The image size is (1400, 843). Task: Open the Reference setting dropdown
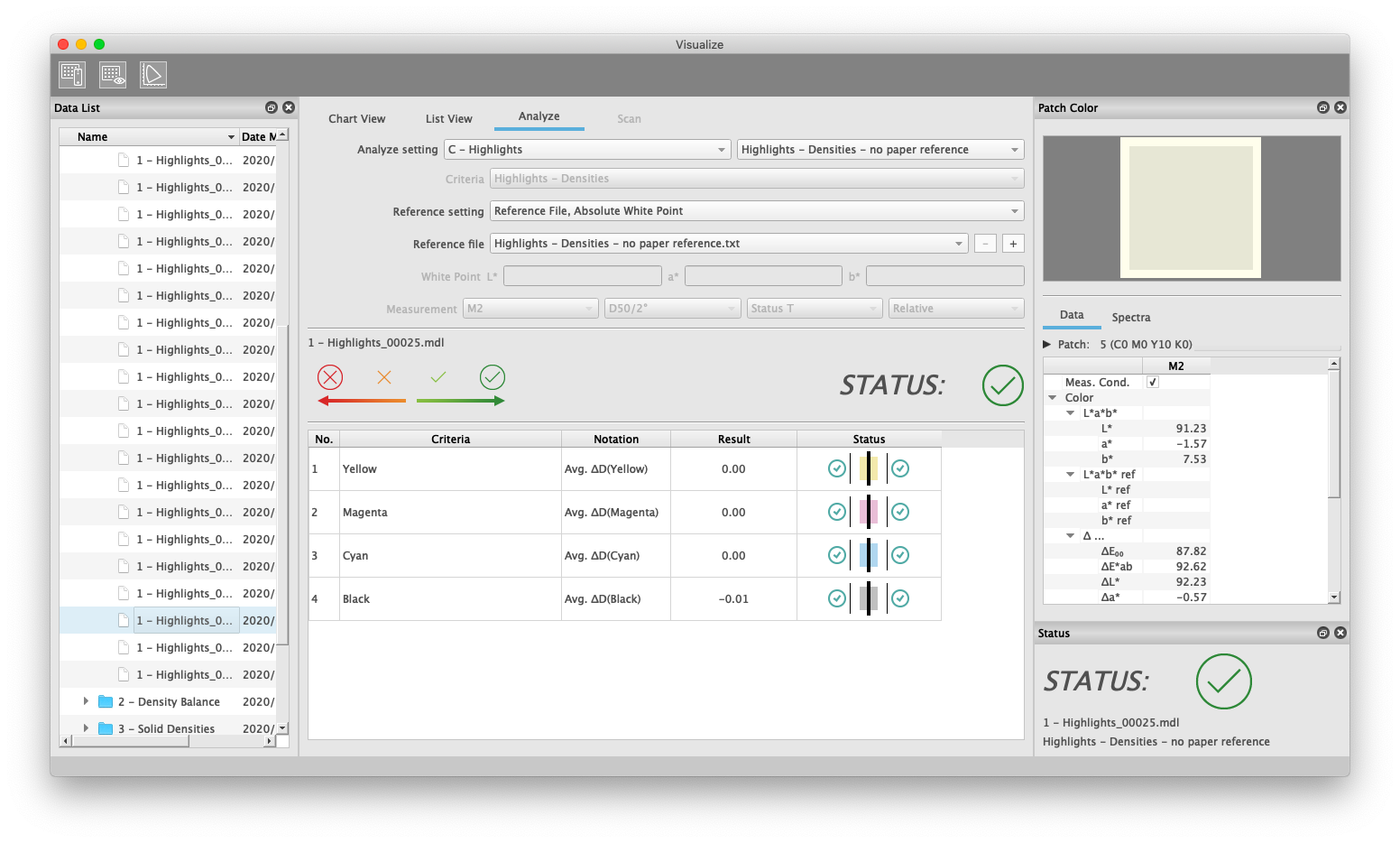tap(757, 211)
